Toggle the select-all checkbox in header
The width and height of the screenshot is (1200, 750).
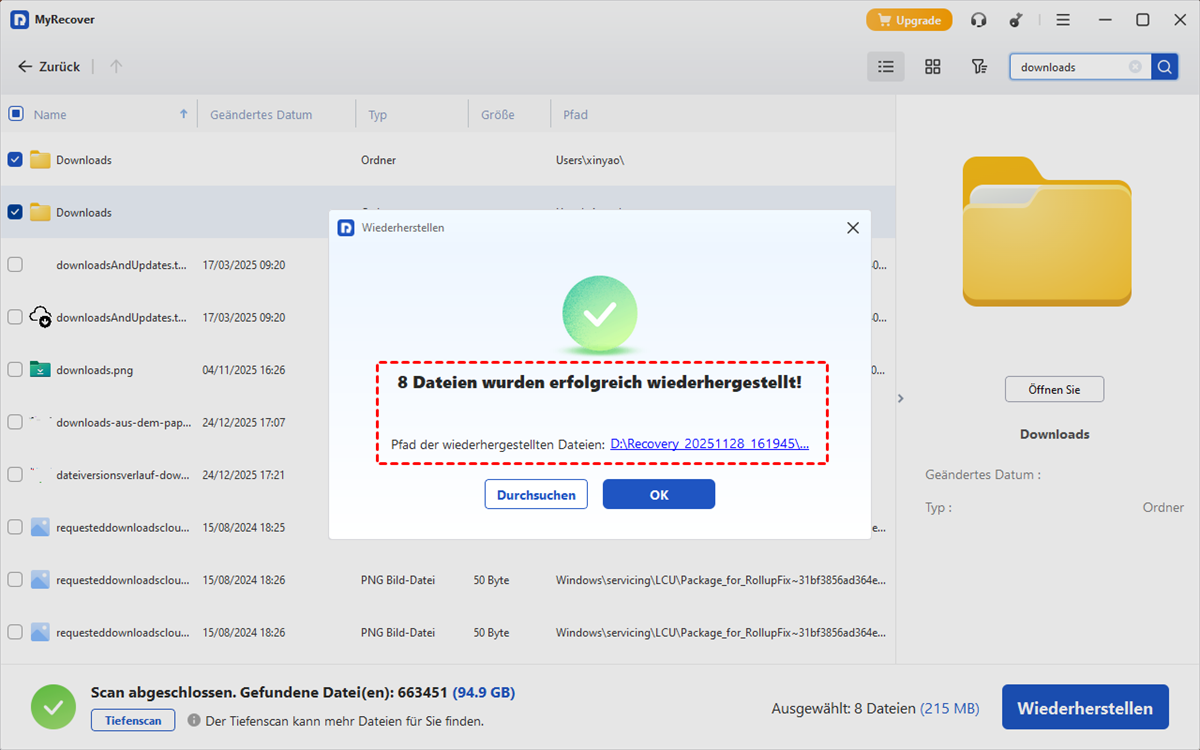click(x=15, y=114)
